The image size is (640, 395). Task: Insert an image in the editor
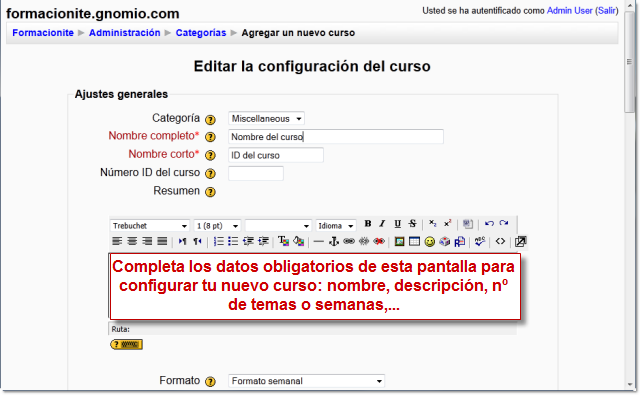[x=399, y=242]
